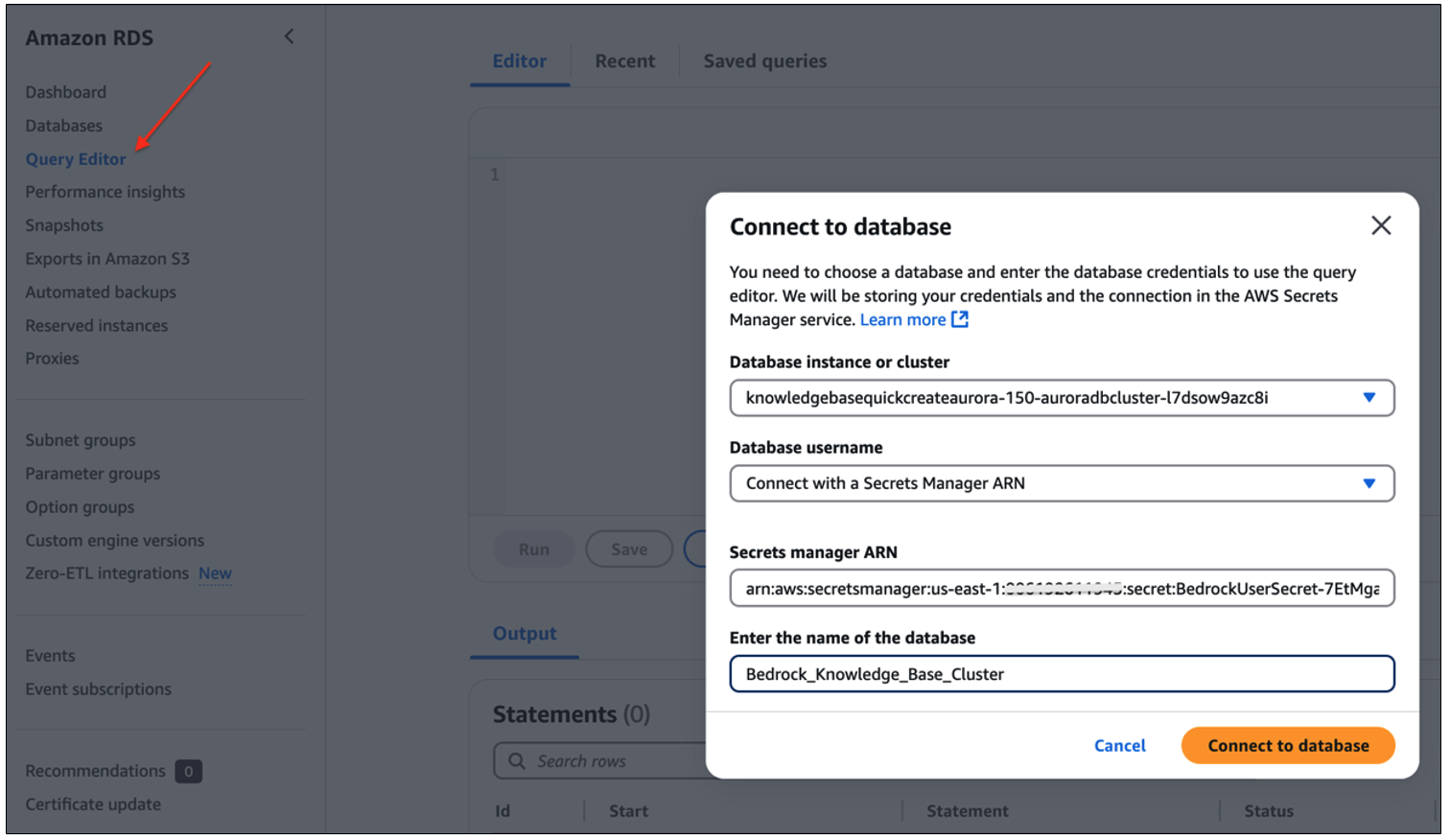The image size is (1450, 840).
Task: Open the Database username dropdown
Action: point(1368,483)
